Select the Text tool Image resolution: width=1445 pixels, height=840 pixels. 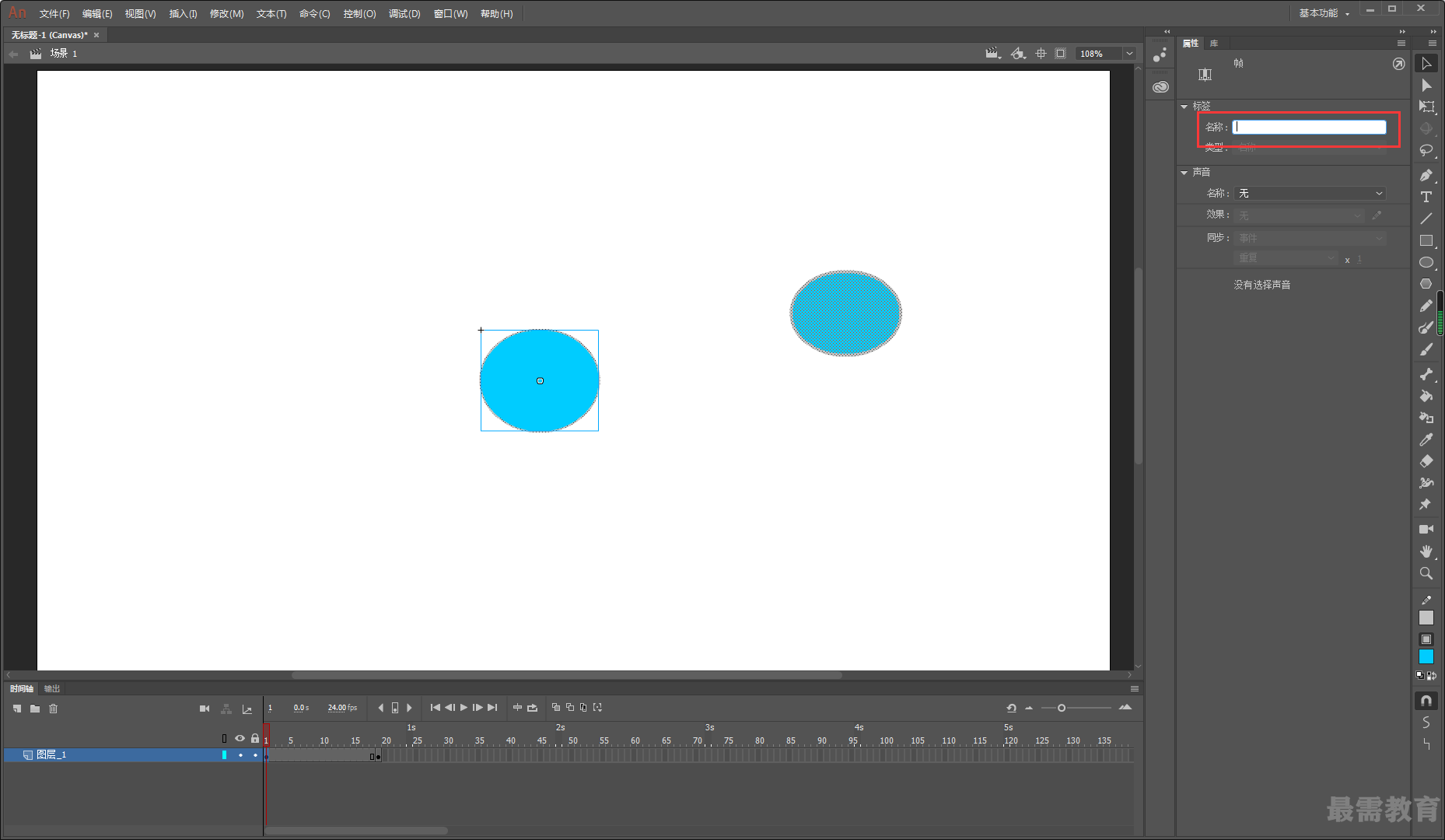[x=1426, y=197]
